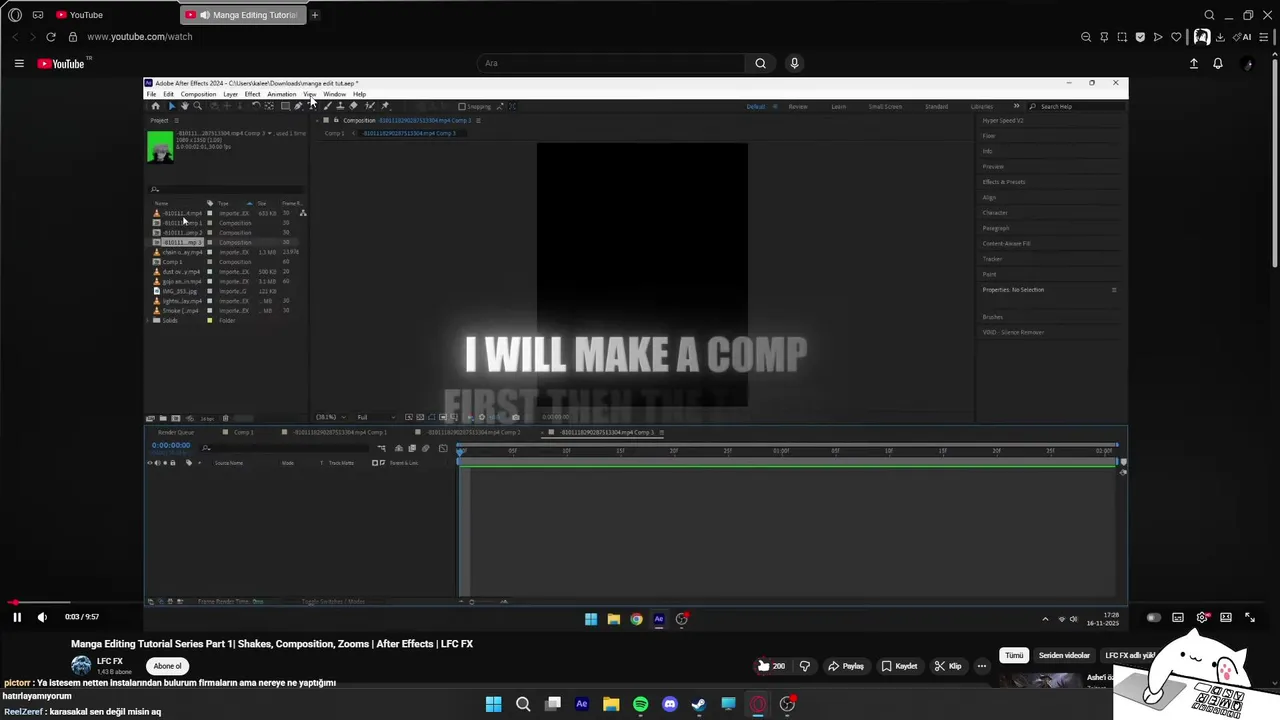Click the YouTube search magnifier button

[760, 63]
